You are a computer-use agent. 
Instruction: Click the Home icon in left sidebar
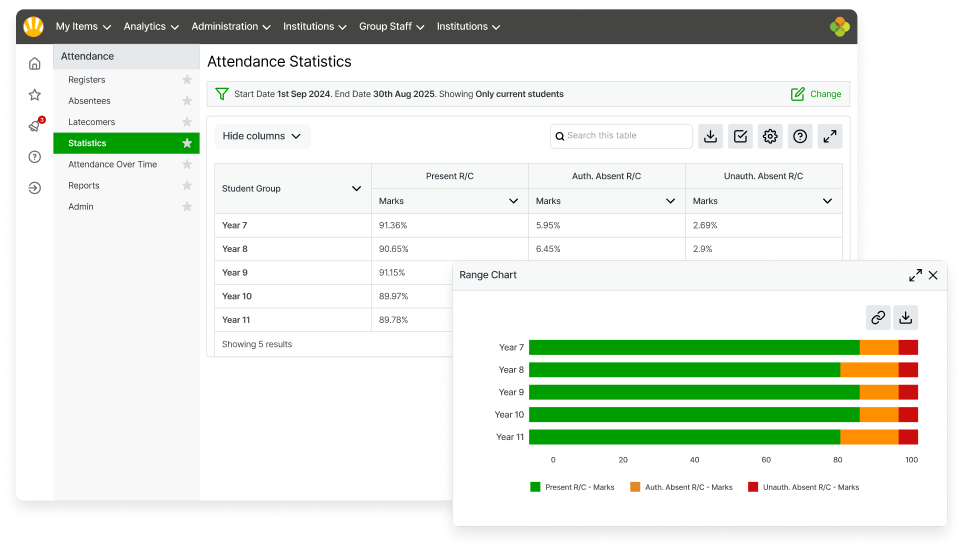[x=35, y=64]
